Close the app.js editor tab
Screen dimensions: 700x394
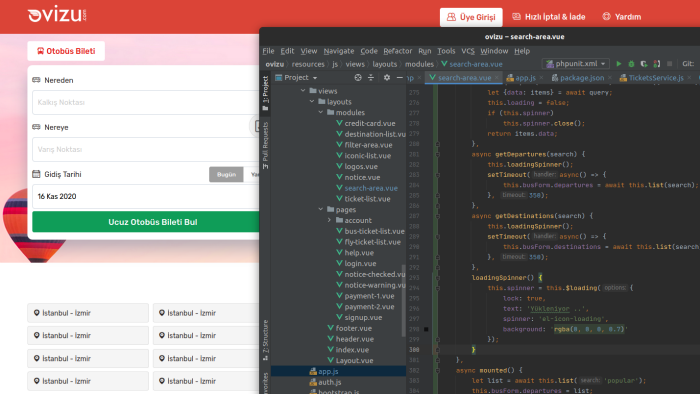[542, 78]
